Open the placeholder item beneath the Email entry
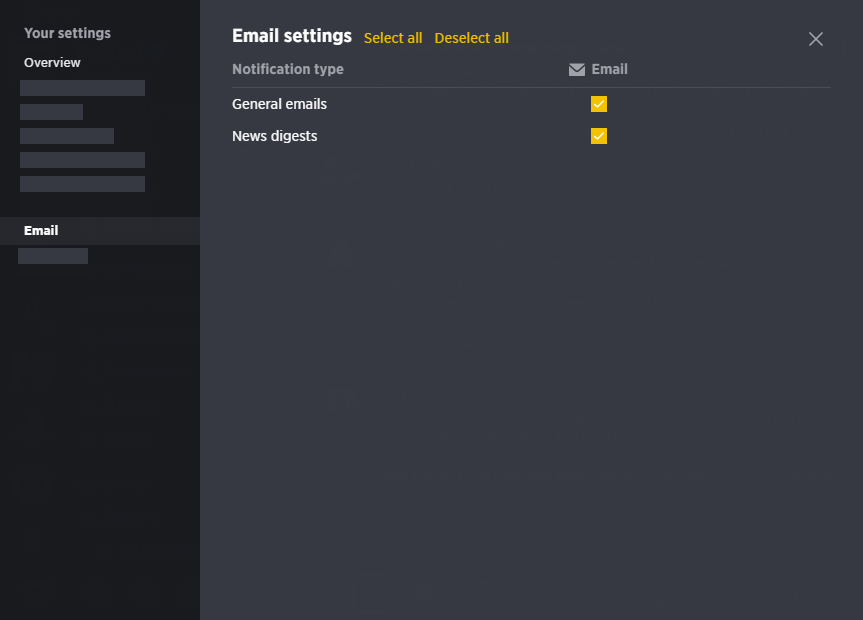Viewport: 863px width, 620px height. (53, 256)
